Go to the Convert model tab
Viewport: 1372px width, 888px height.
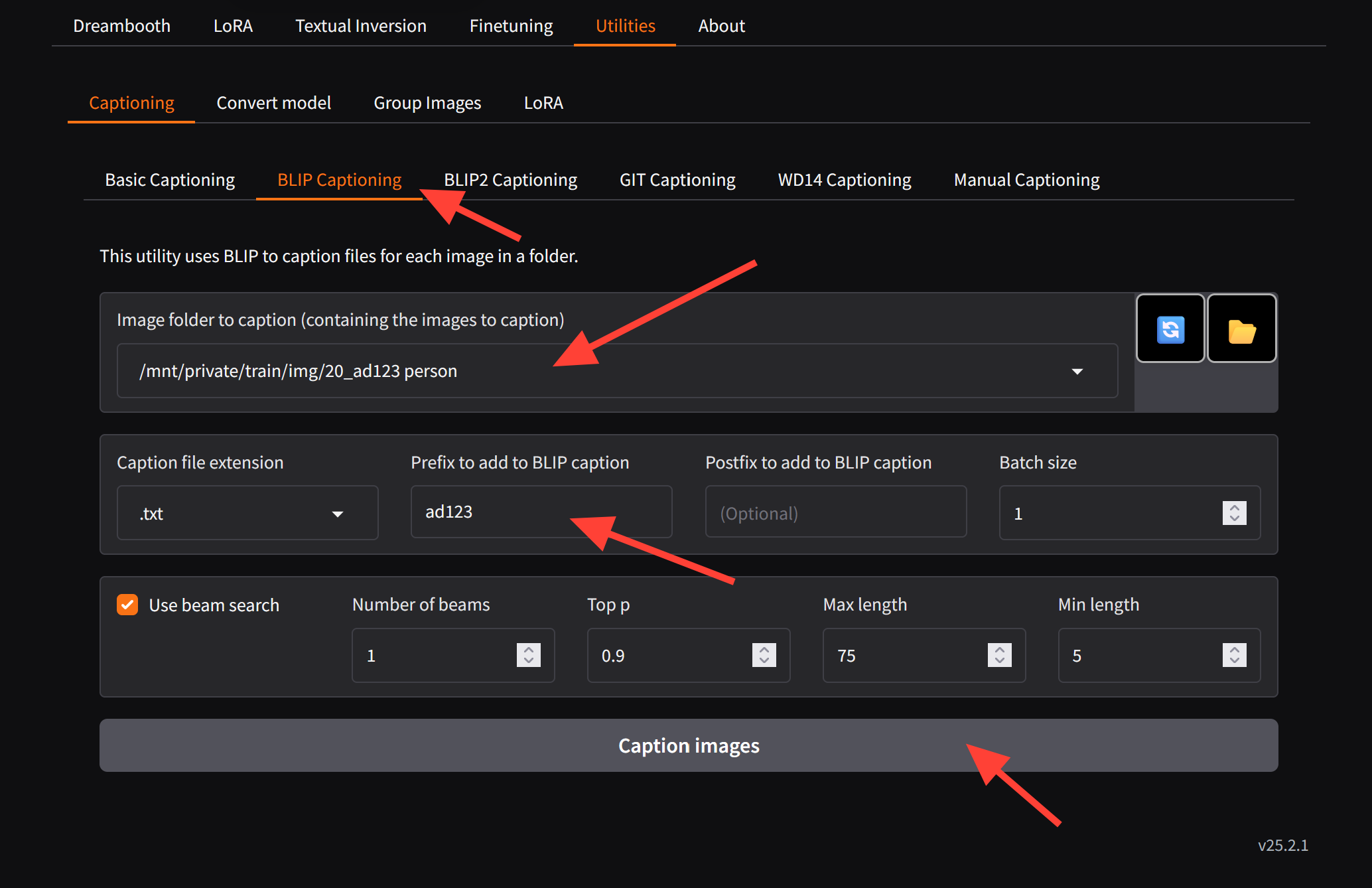point(273,103)
